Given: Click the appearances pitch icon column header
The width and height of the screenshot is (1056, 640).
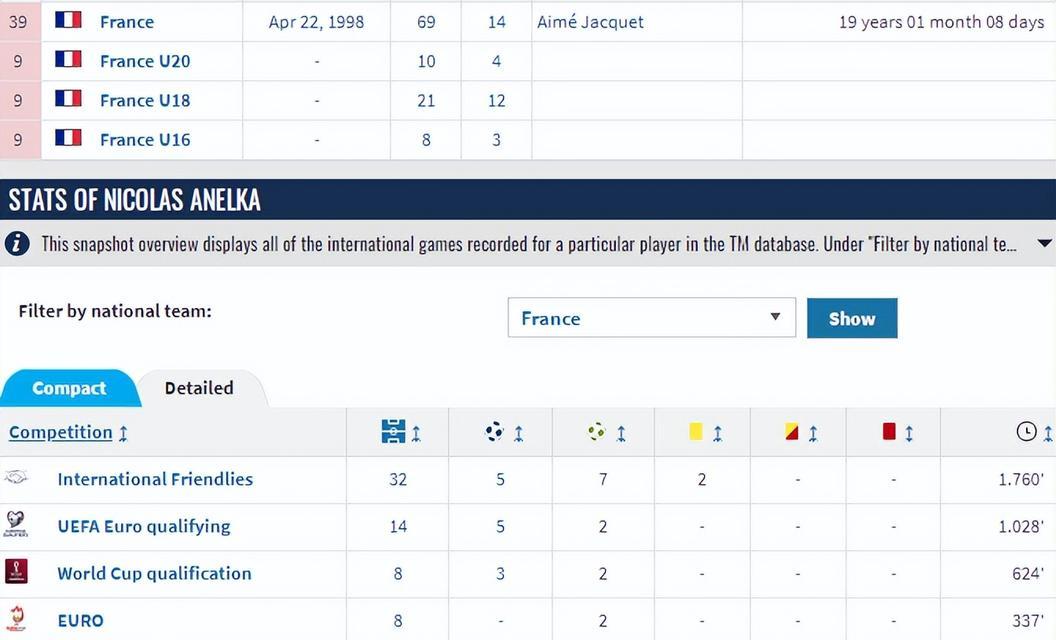Looking at the screenshot, I should (393, 431).
